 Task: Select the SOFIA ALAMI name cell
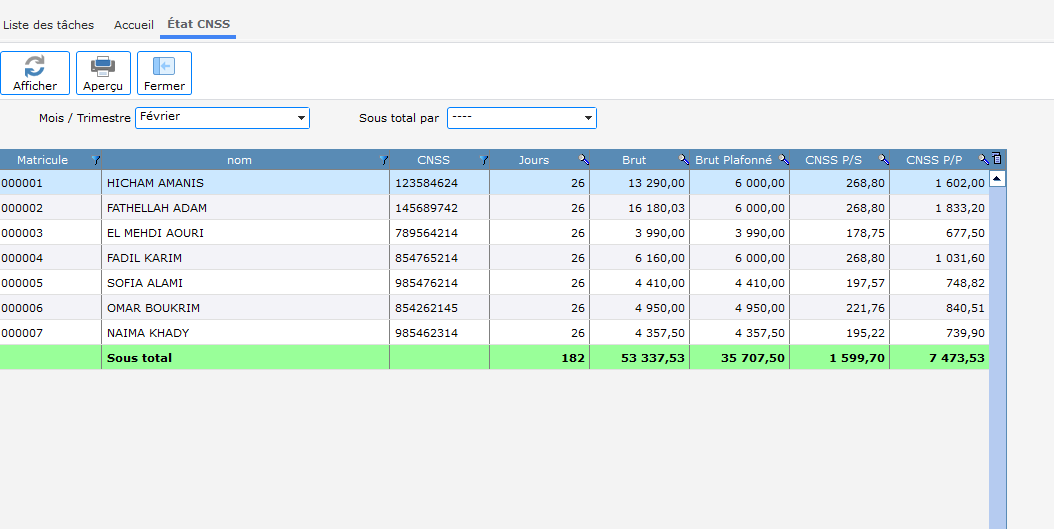click(145, 283)
